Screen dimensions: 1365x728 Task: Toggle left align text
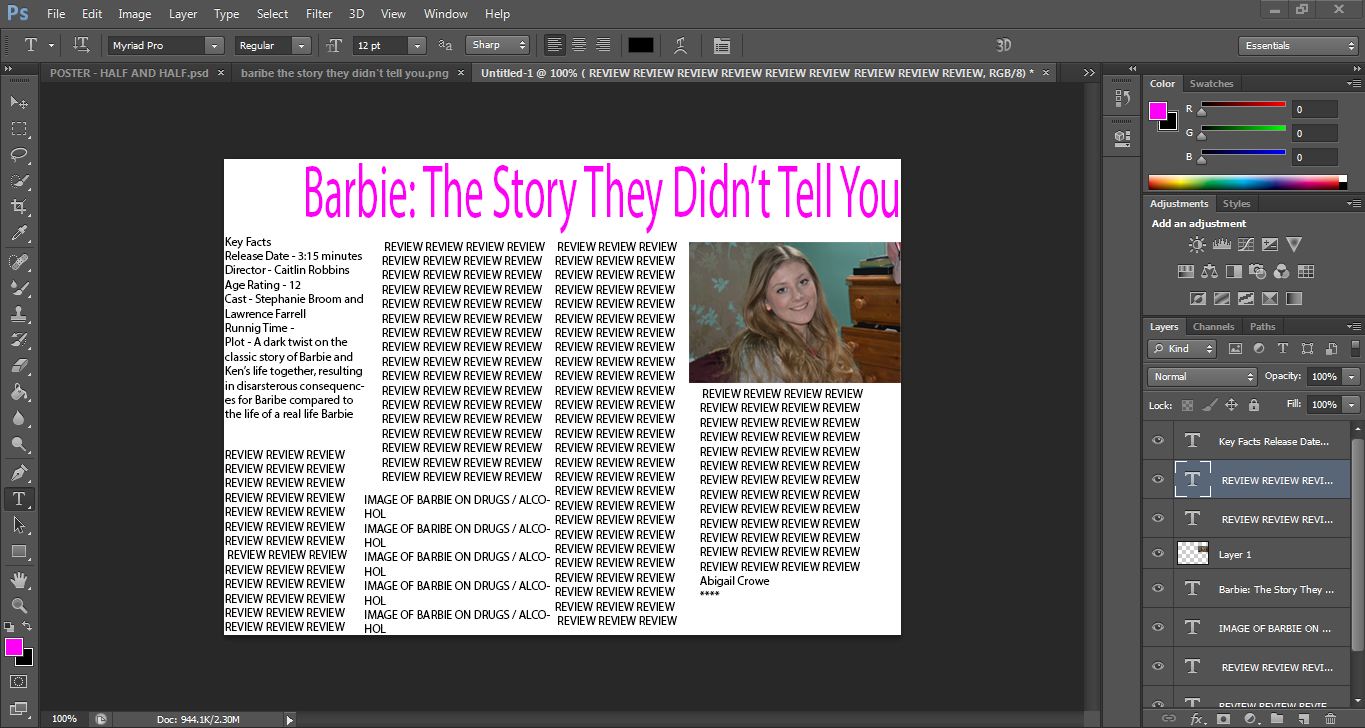click(x=554, y=45)
